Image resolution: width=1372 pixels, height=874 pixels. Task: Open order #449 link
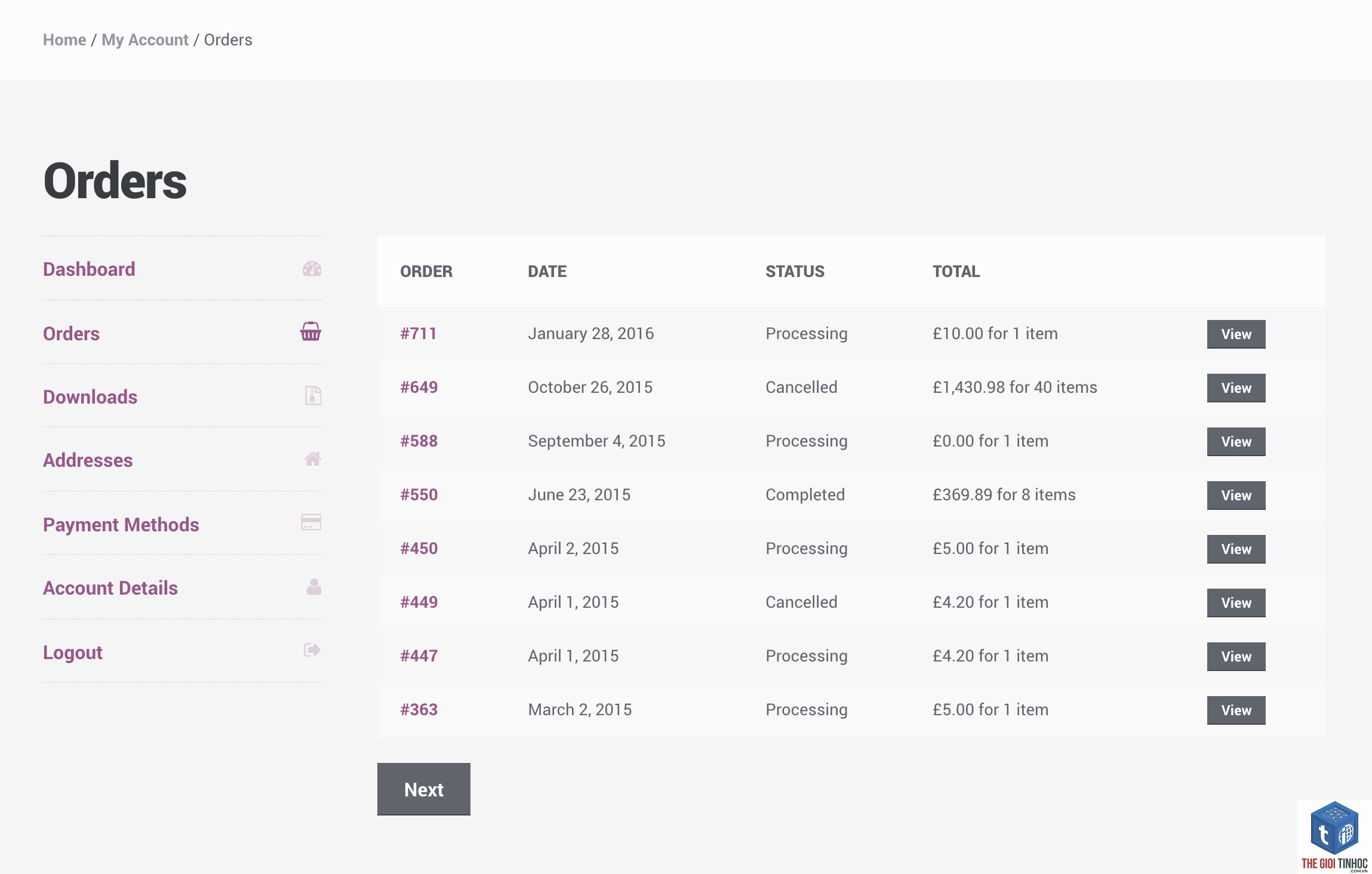419,602
